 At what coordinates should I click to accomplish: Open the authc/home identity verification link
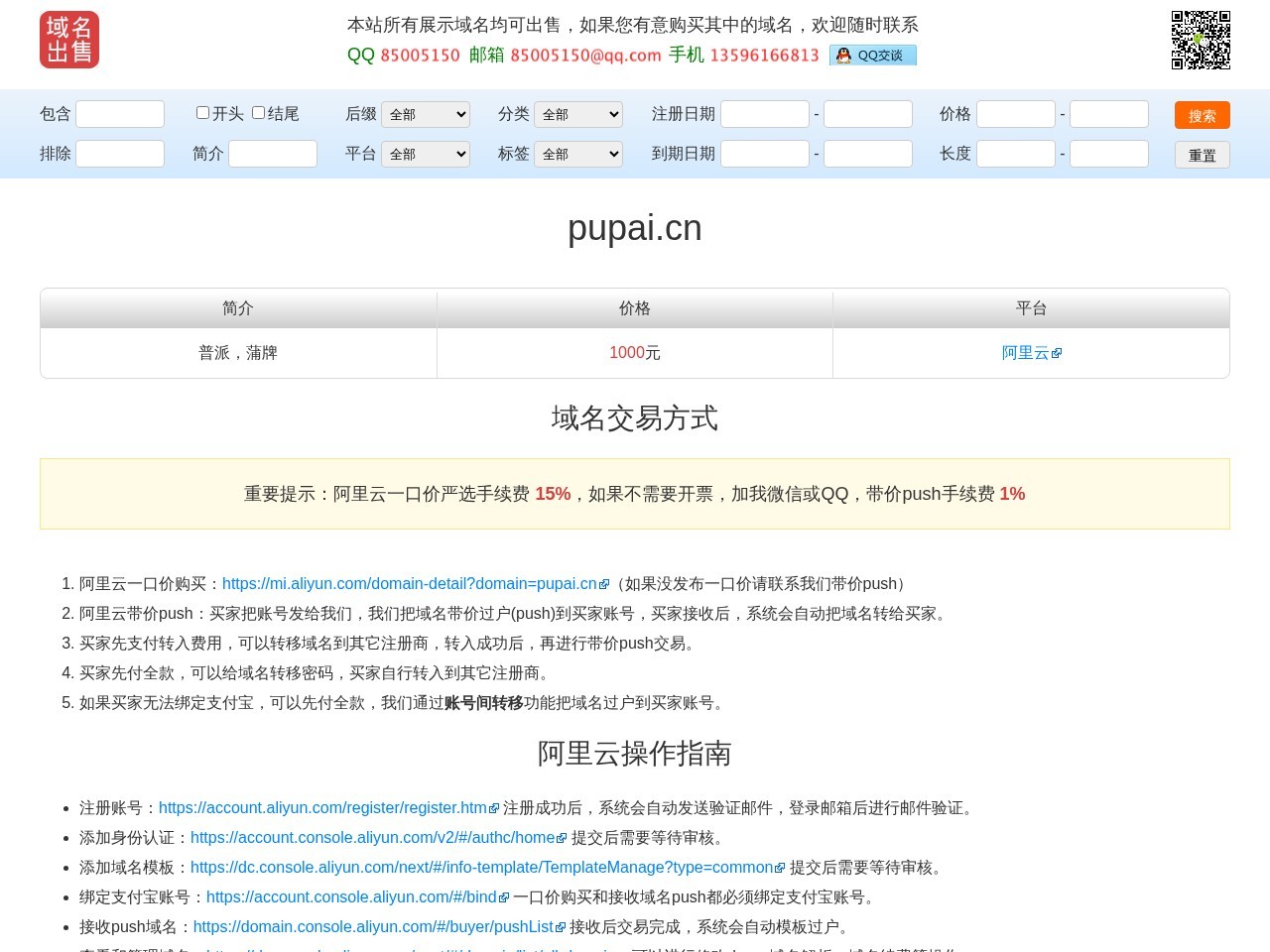tap(372, 838)
